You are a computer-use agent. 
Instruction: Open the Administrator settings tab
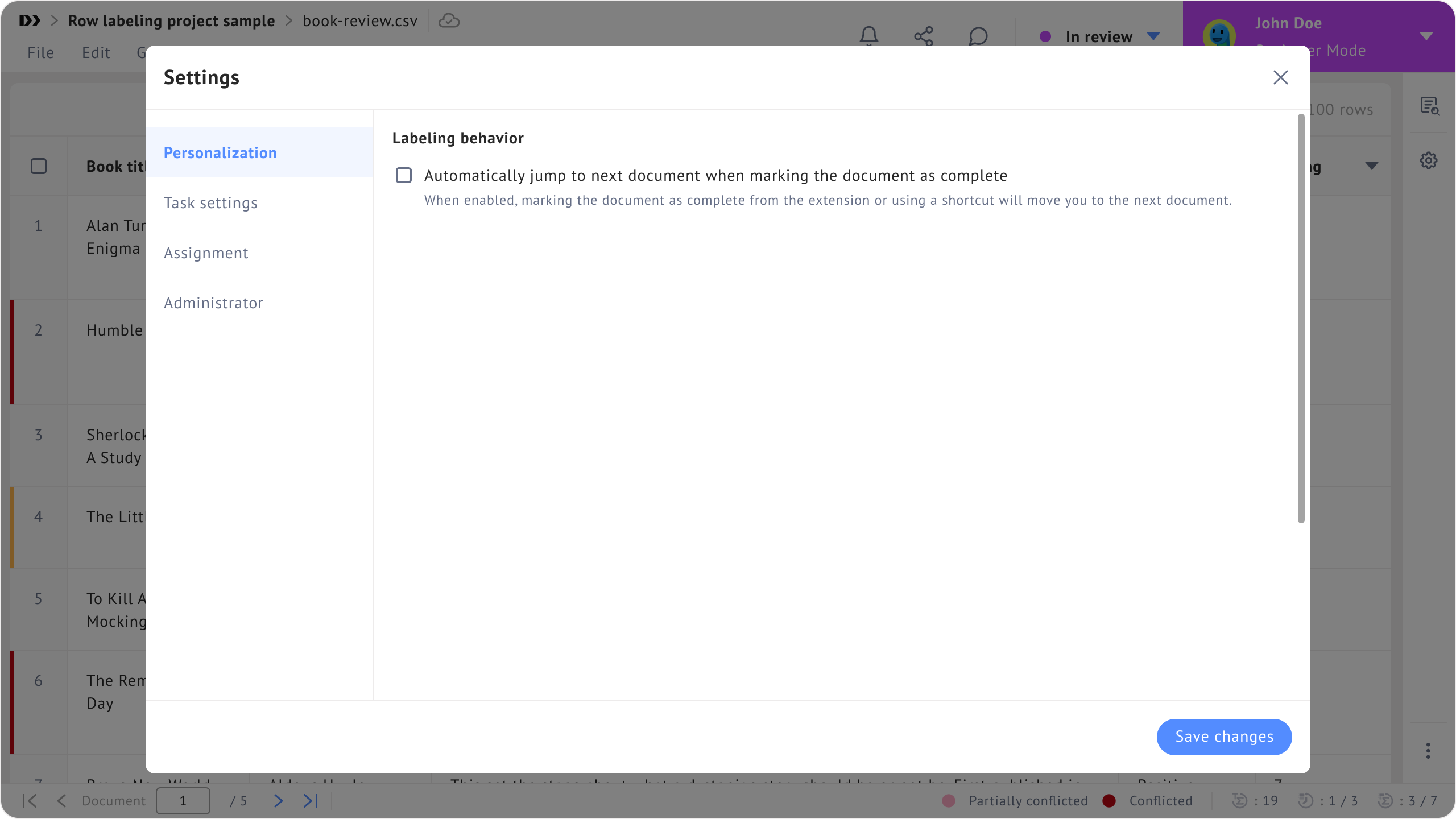[213, 303]
